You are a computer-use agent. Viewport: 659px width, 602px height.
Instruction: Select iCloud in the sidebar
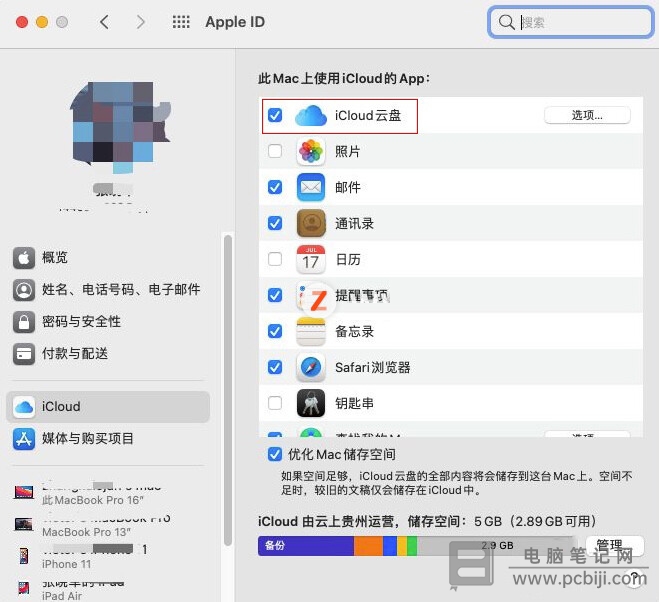pyautogui.click(x=108, y=407)
